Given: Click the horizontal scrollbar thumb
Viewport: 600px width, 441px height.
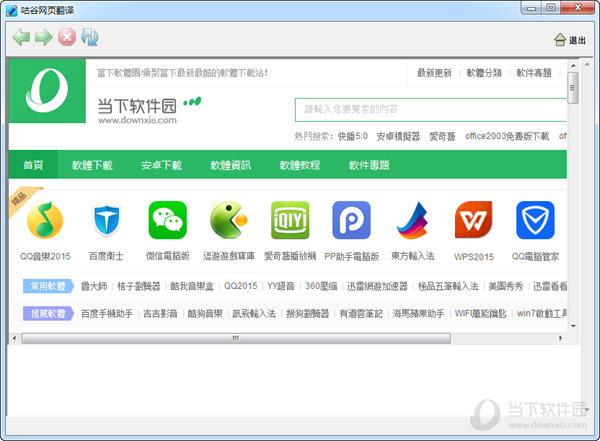Looking at the screenshot, I should [x=236, y=338].
